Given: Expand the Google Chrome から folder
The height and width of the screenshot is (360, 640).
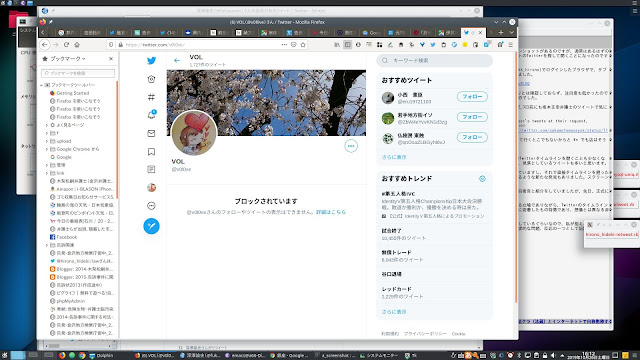Looking at the screenshot, I should (x=47, y=149).
